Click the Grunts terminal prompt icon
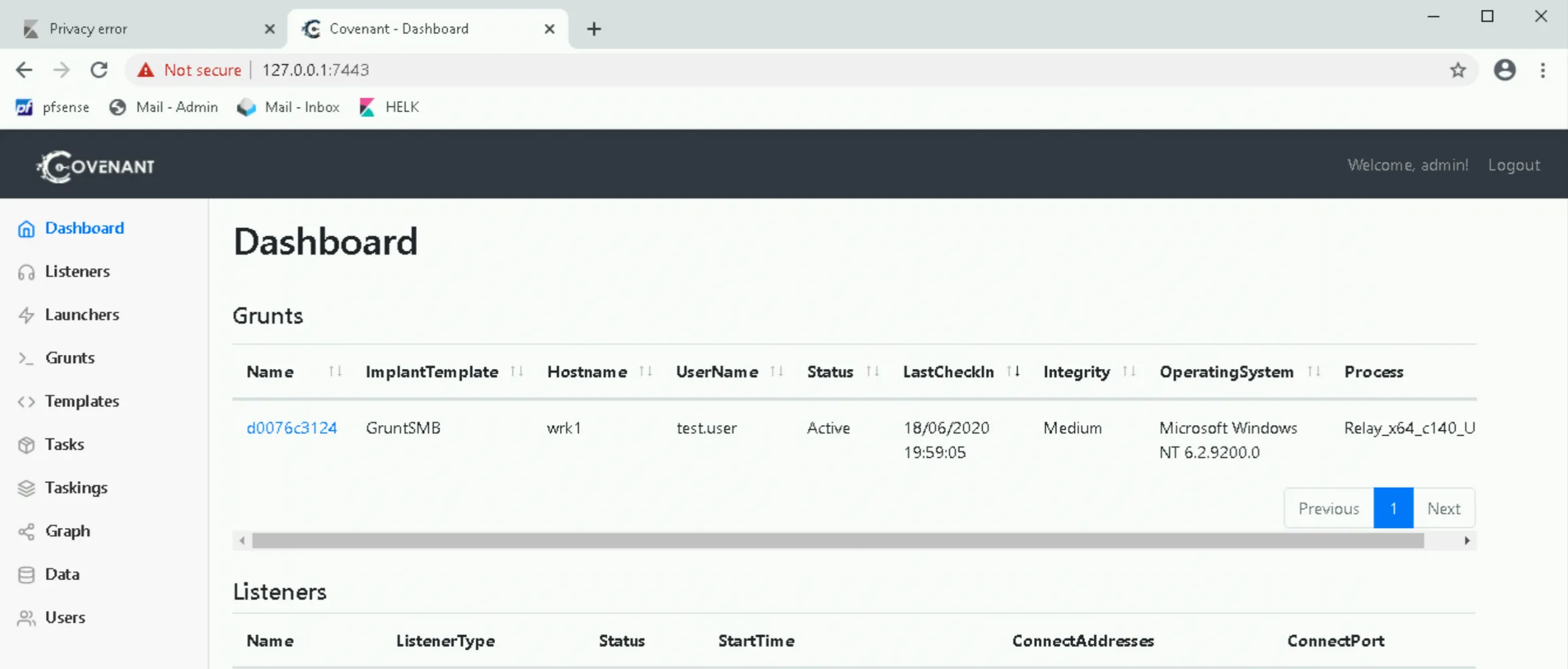 pos(26,358)
